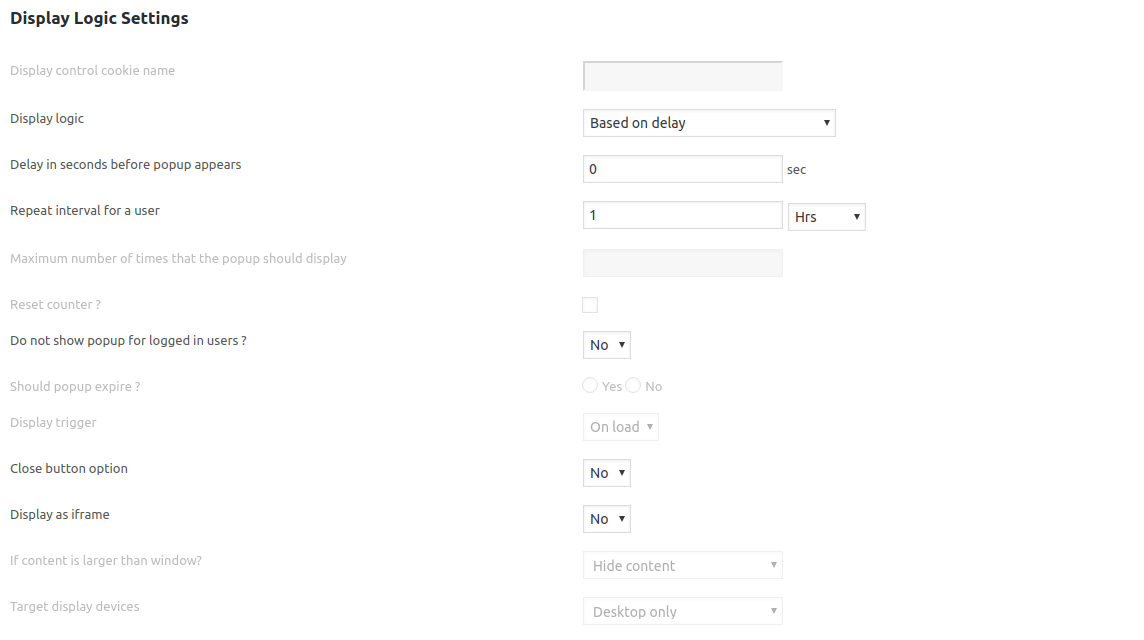The height and width of the screenshot is (640, 1144).
Task: Click the Repeat interval for a user label
Action: point(85,210)
